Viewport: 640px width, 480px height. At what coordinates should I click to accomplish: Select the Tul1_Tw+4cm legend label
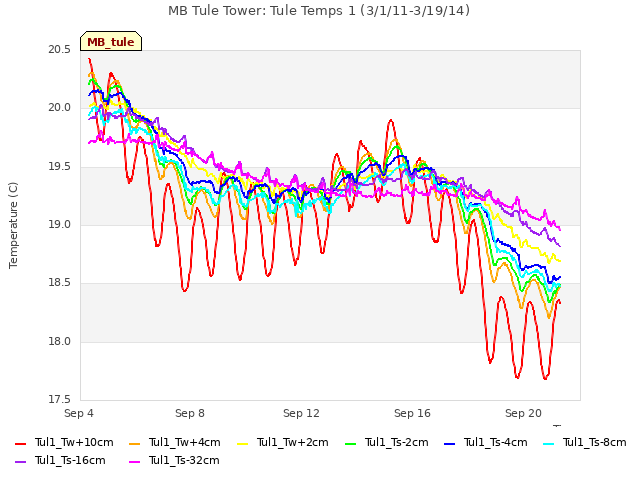click(184, 442)
